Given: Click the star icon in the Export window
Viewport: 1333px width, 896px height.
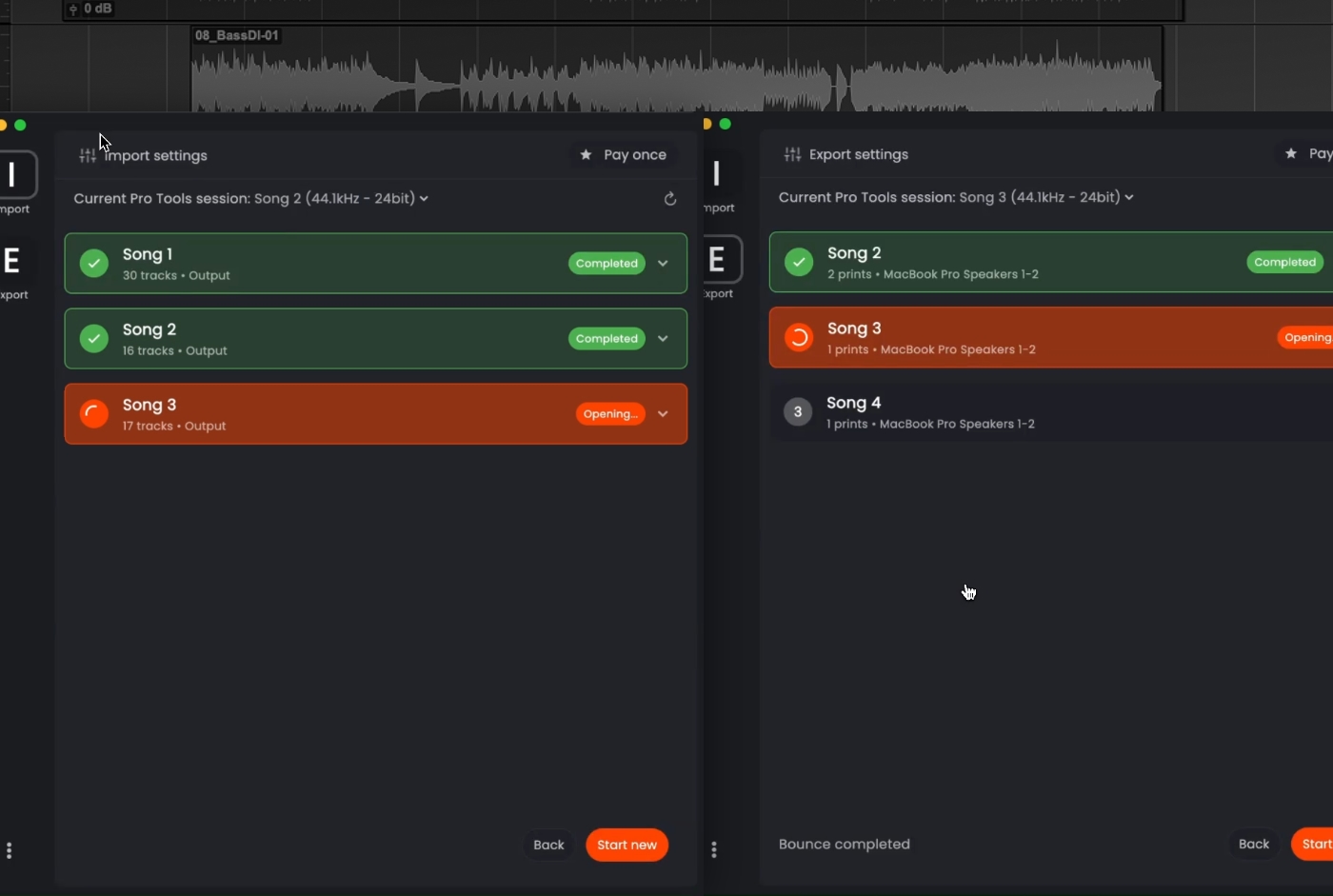Looking at the screenshot, I should point(1291,153).
